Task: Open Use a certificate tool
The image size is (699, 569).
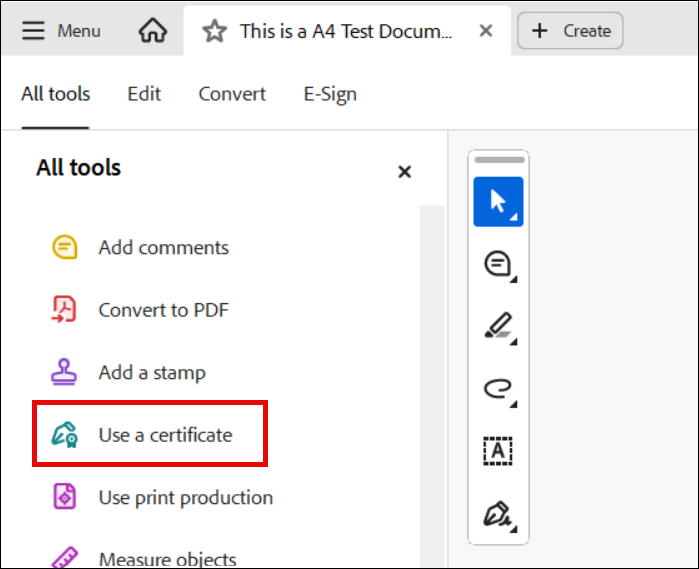Action: coord(165,435)
